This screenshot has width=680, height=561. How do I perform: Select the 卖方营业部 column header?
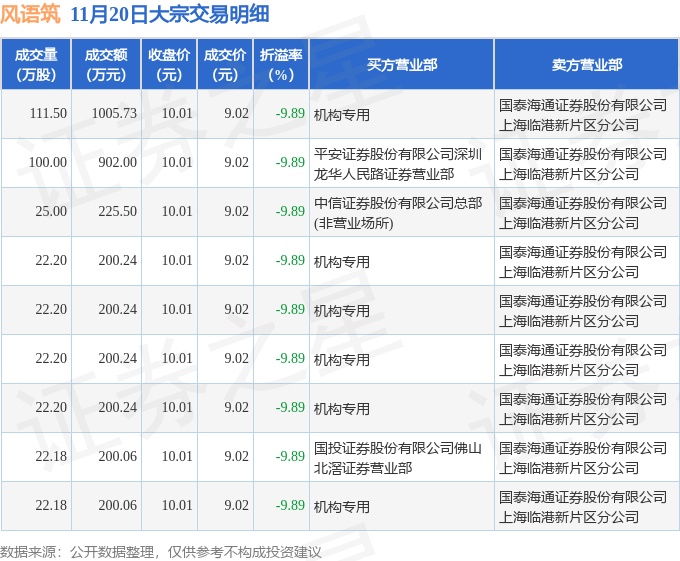point(587,65)
